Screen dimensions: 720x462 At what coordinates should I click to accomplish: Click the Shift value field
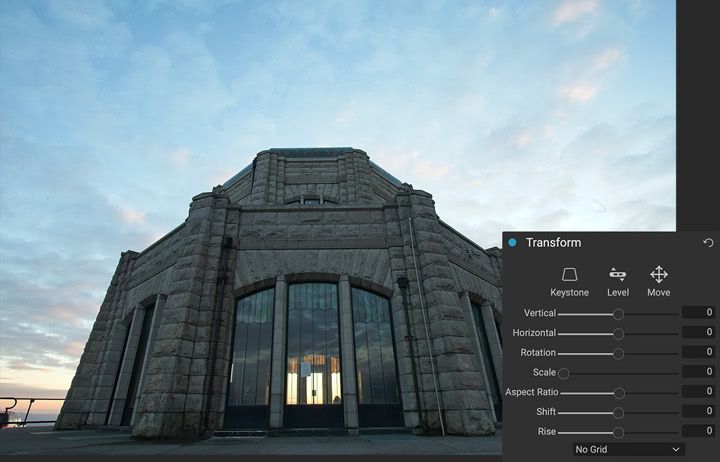tap(698, 411)
